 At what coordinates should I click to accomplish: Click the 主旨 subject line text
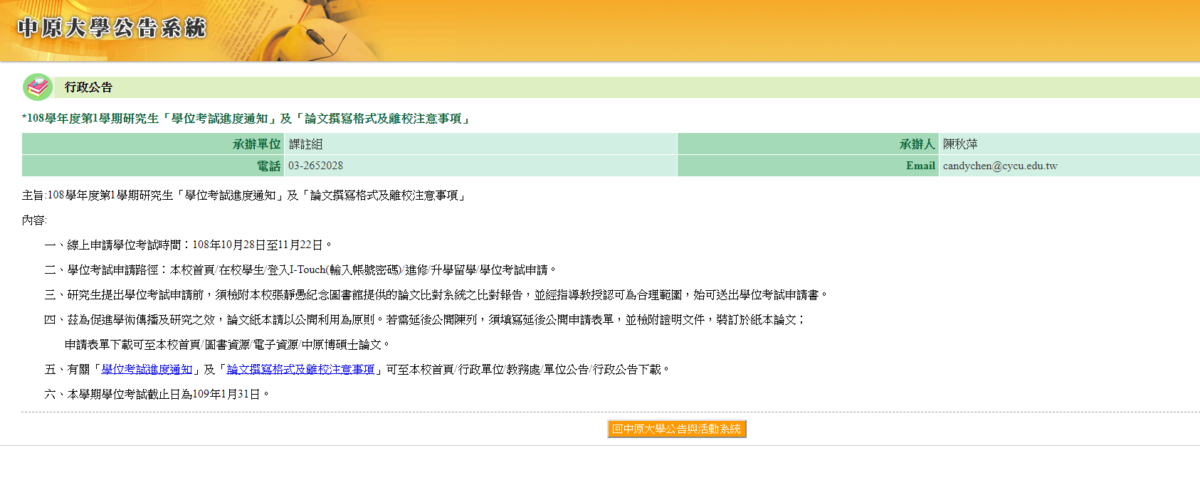pos(243,195)
